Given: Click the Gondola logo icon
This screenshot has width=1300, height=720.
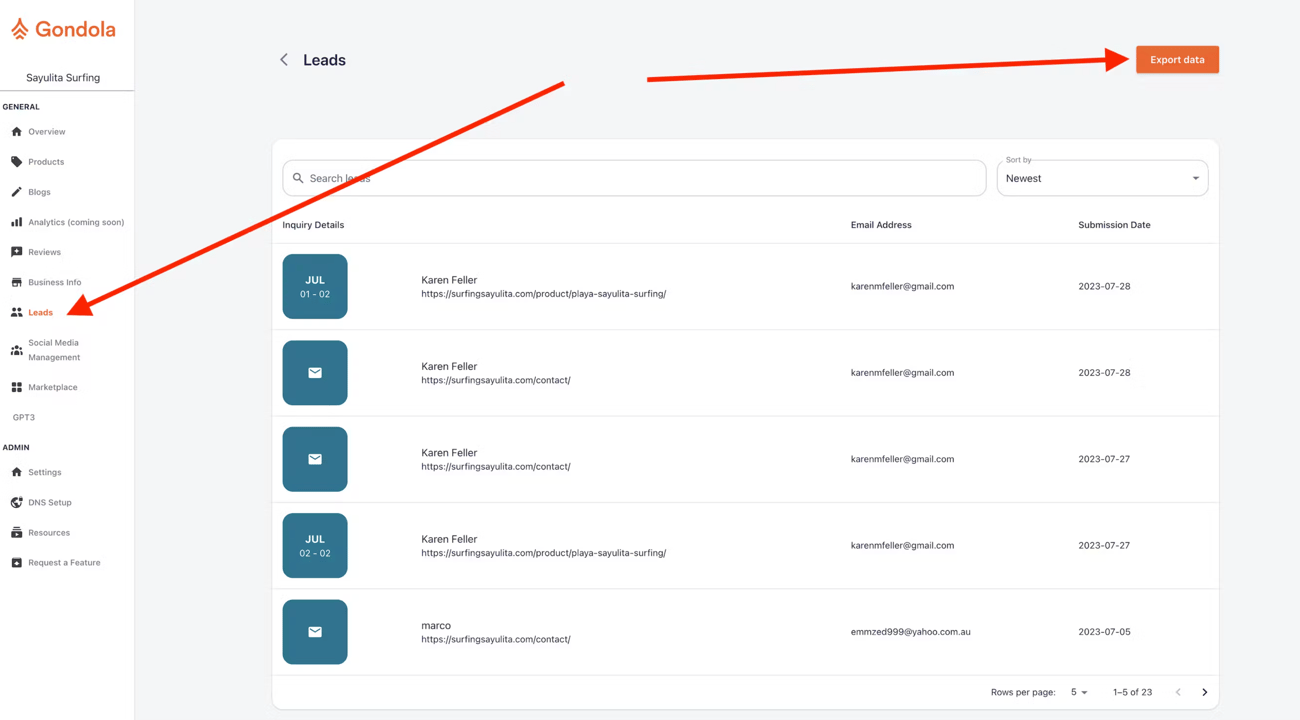Looking at the screenshot, I should click(20, 29).
